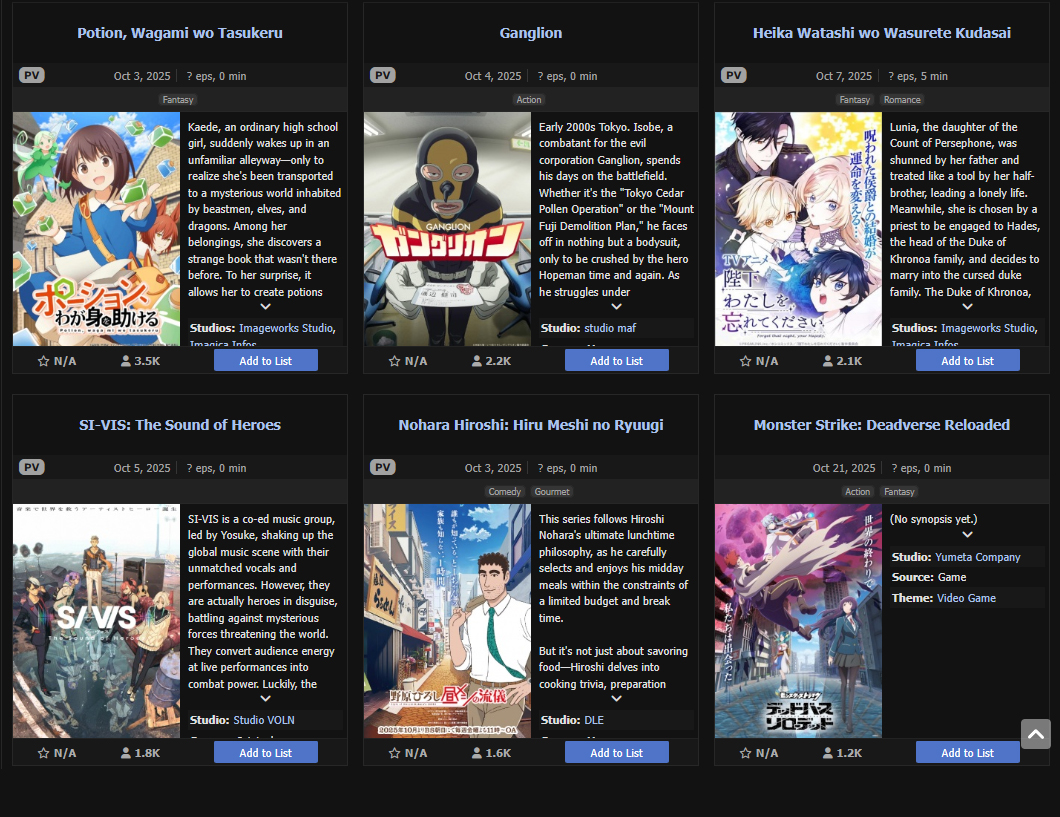This screenshot has height=817, width=1060.
Task: Select the Romance genre tag
Action: click(902, 99)
